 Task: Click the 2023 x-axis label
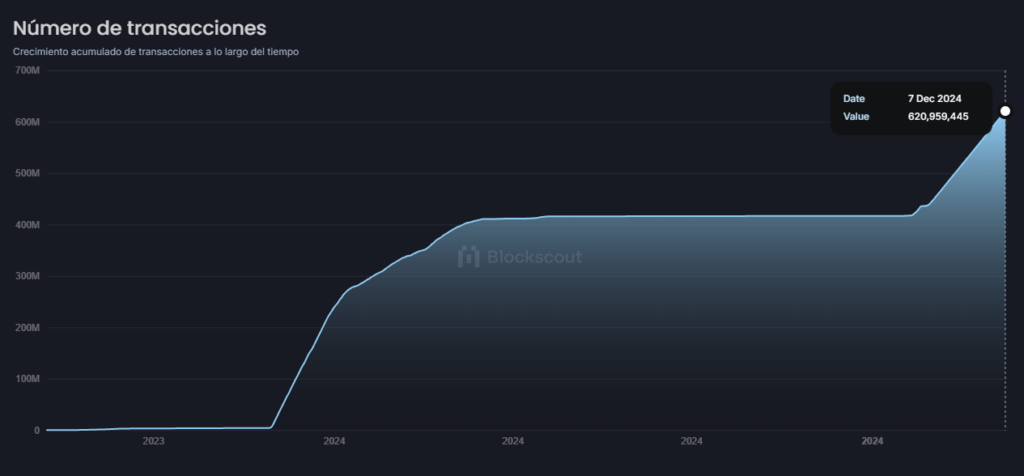point(154,441)
